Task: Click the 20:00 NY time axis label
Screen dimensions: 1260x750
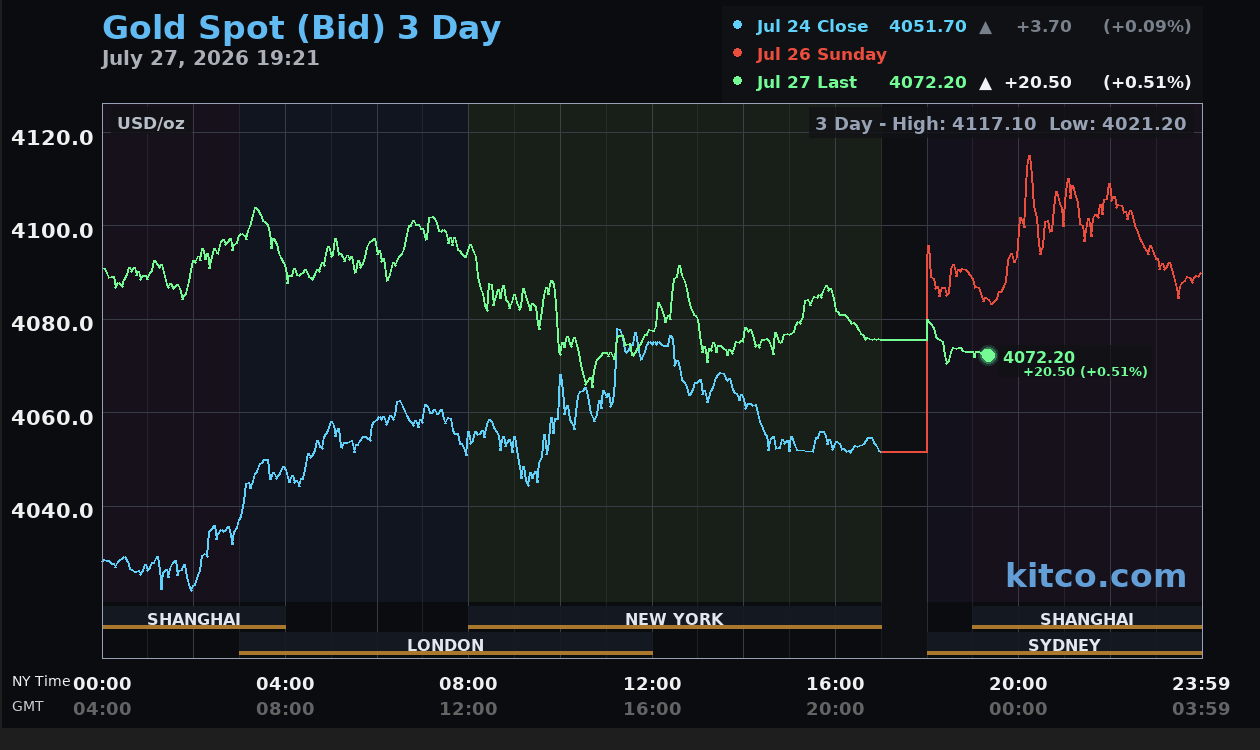Action: click(1018, 684)
